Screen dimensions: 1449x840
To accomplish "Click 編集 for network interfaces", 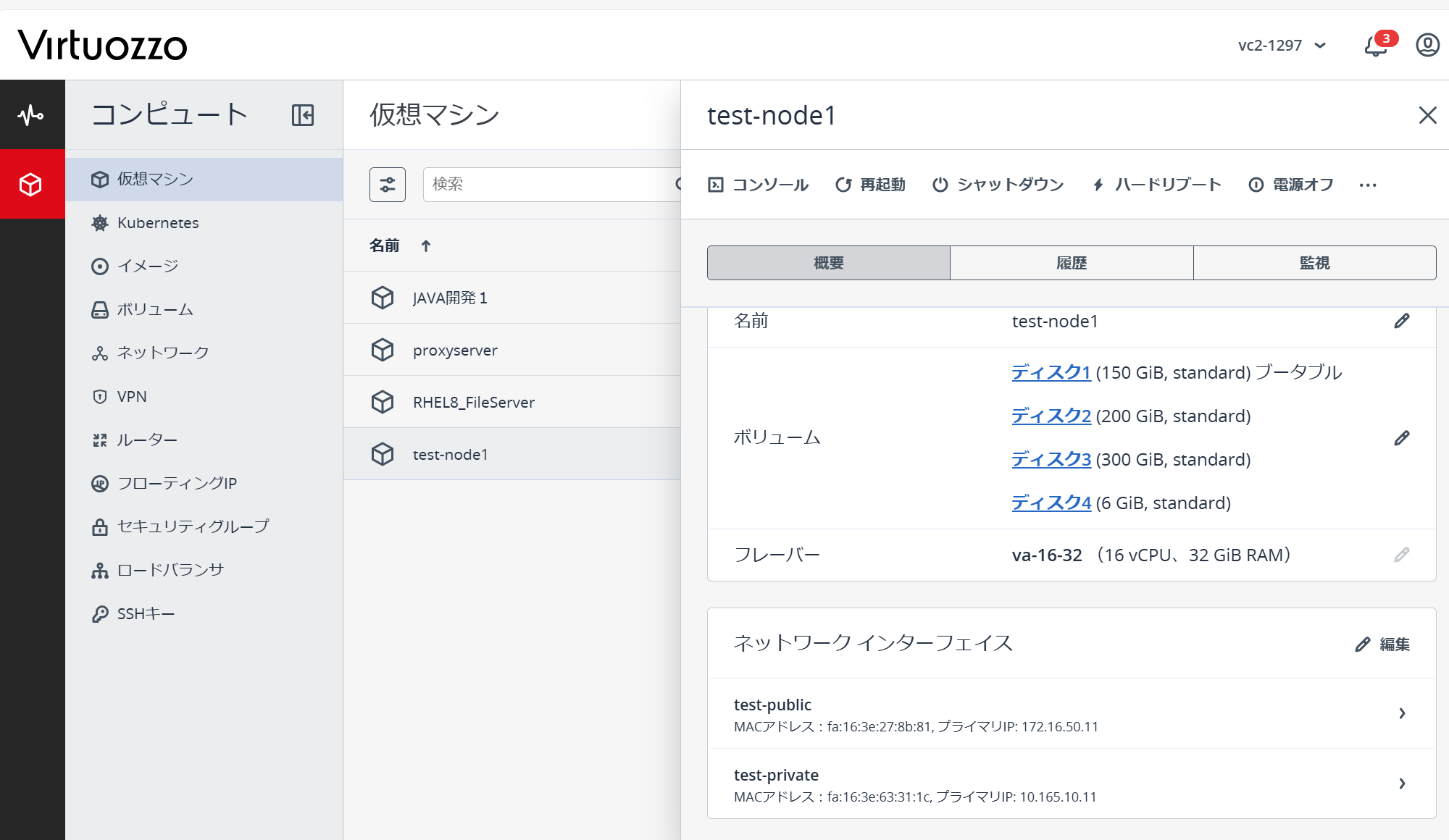I will coord(1382,644).
